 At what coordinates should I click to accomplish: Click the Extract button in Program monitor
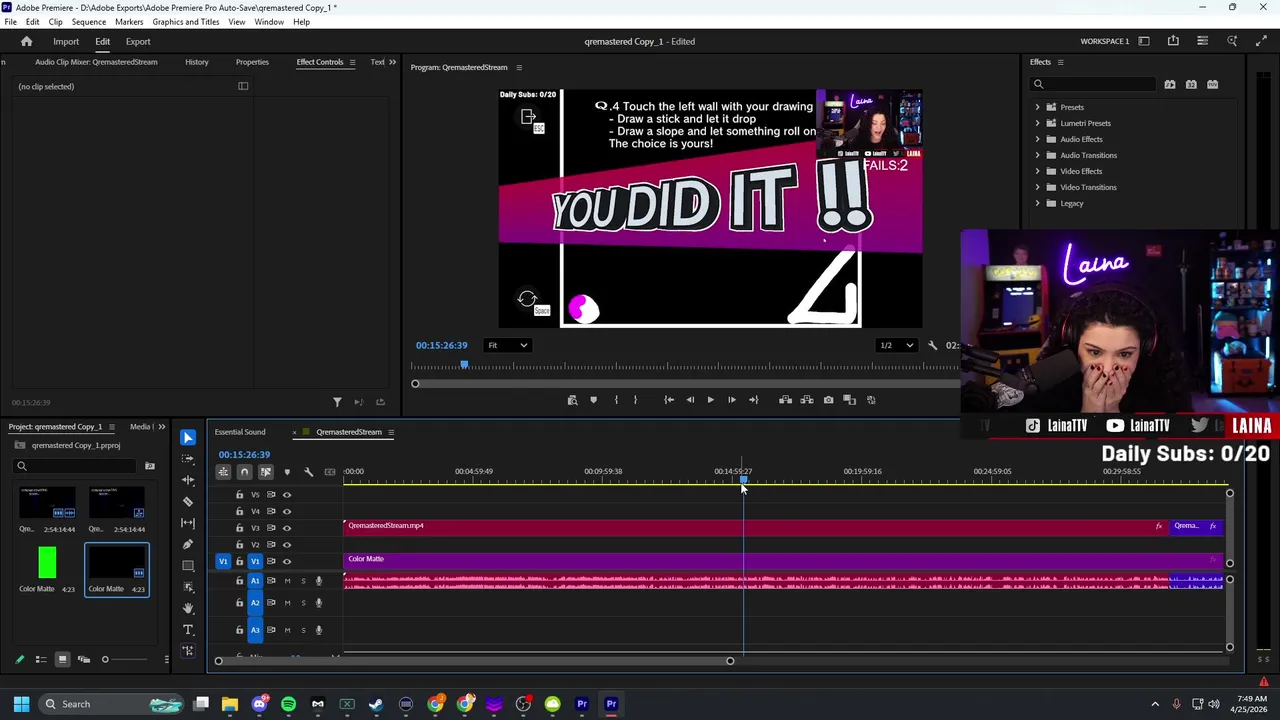click(x=807, y=400)
